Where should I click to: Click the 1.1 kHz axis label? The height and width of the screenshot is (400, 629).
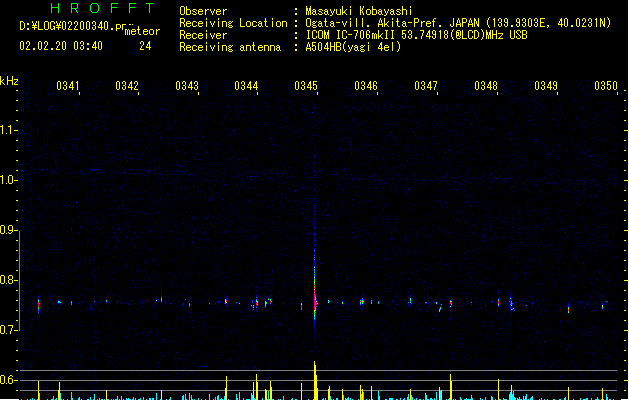(x=8, y=130)
